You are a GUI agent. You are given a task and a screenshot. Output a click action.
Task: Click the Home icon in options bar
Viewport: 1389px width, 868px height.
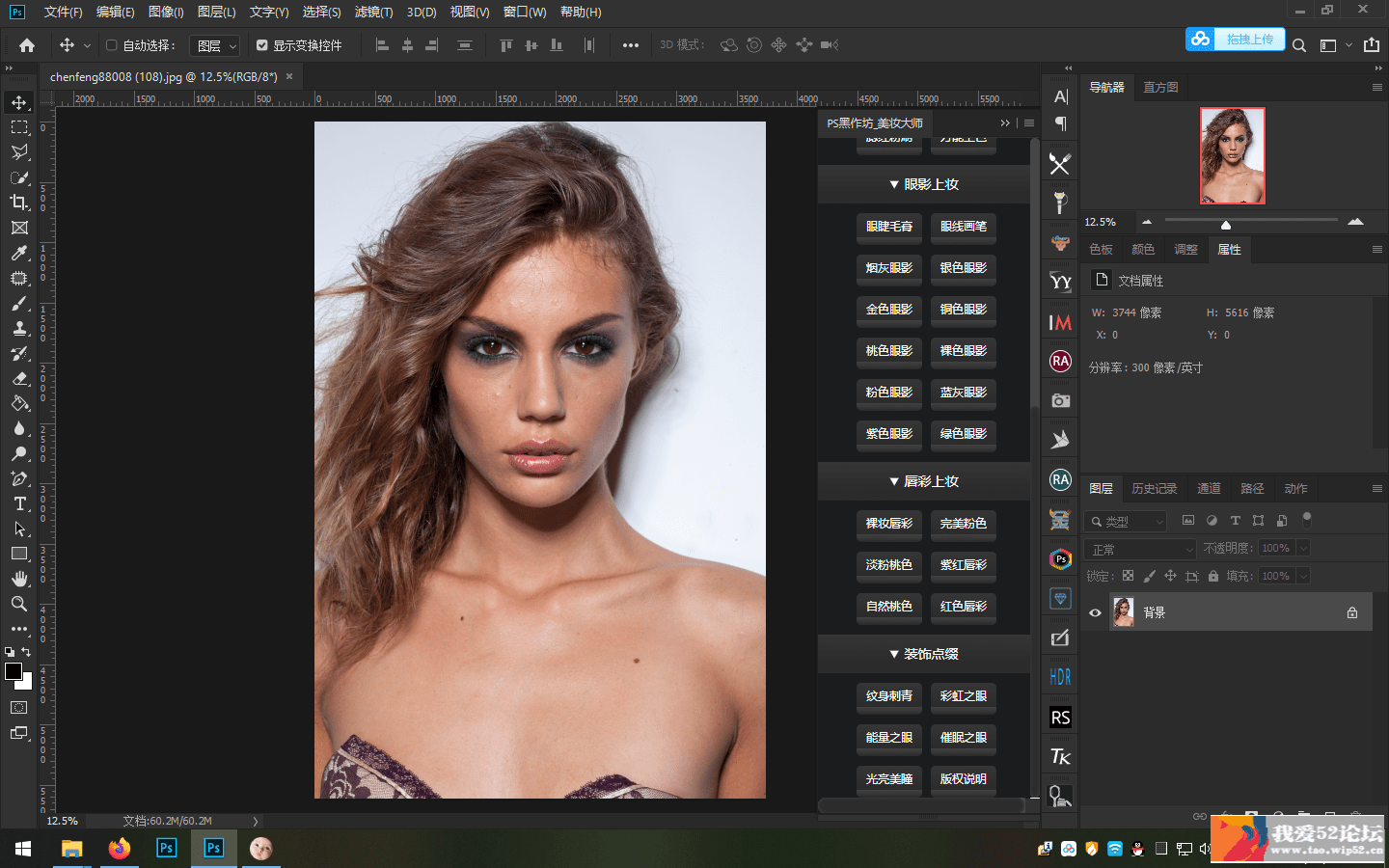pyautogui.click(x=27, y=45)
